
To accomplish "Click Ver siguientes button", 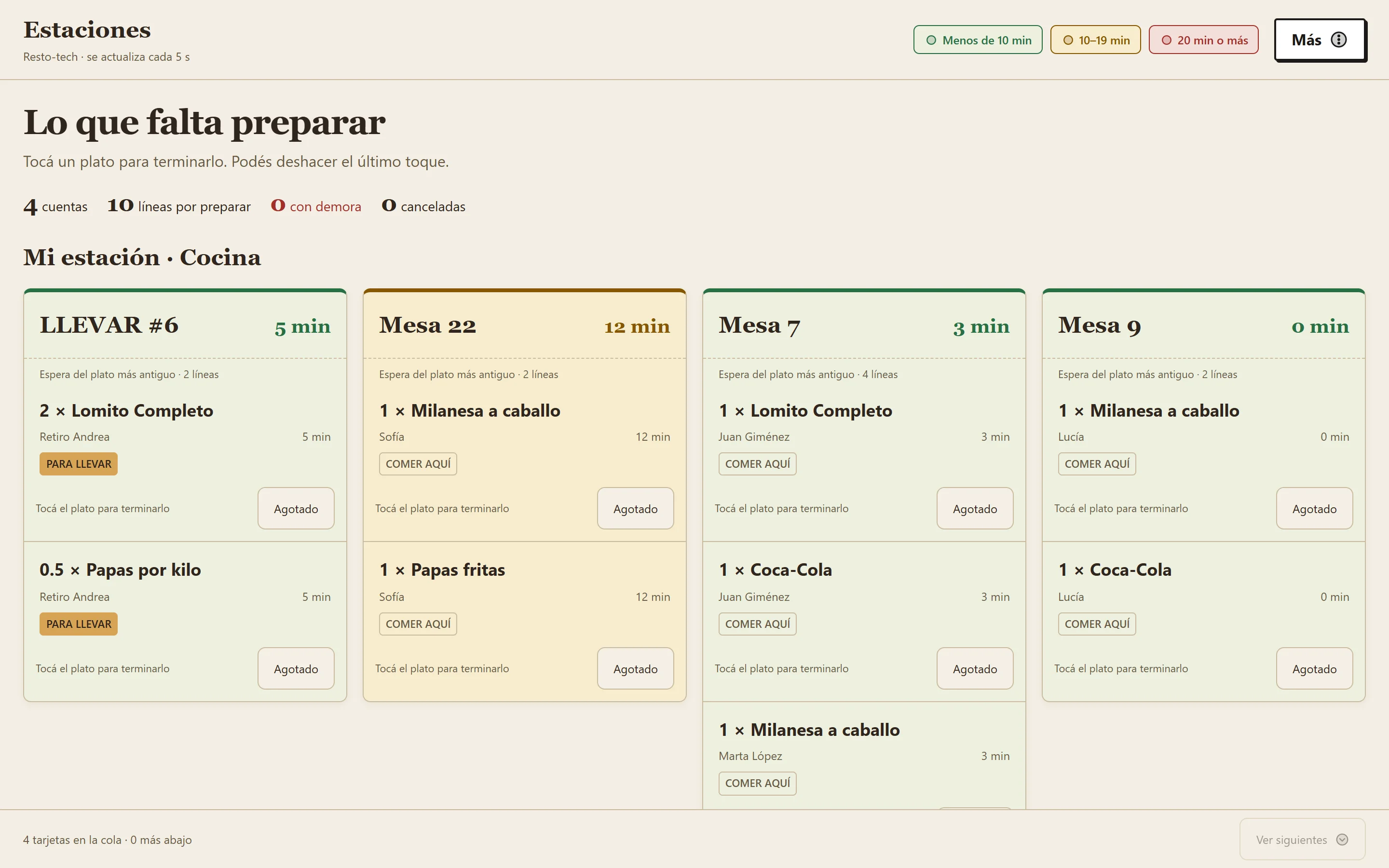I will pos(1302,839).
